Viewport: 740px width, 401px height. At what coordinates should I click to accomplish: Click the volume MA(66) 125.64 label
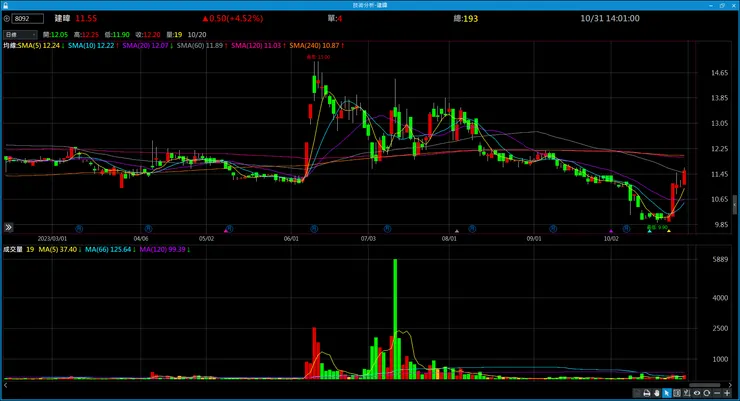coord(110,249)
